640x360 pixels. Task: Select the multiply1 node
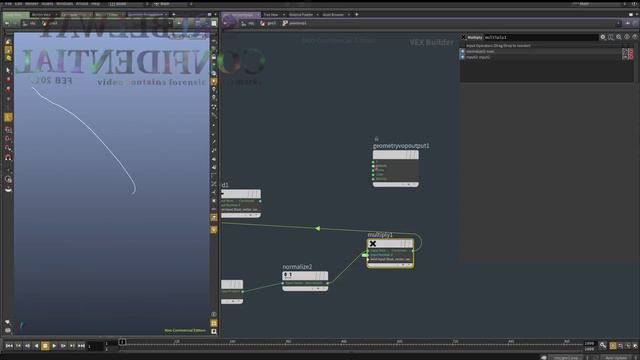(390, 244)
